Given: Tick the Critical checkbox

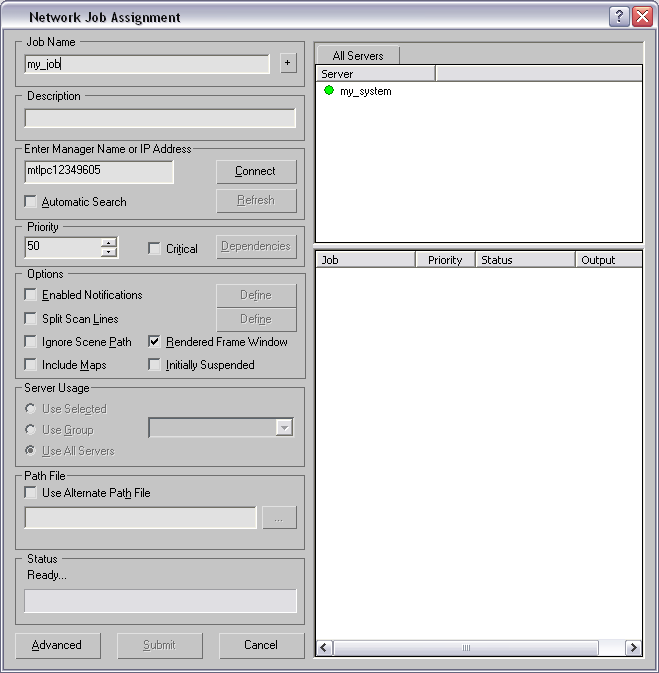Looking at the screenshot, I should tap(154, 249).
